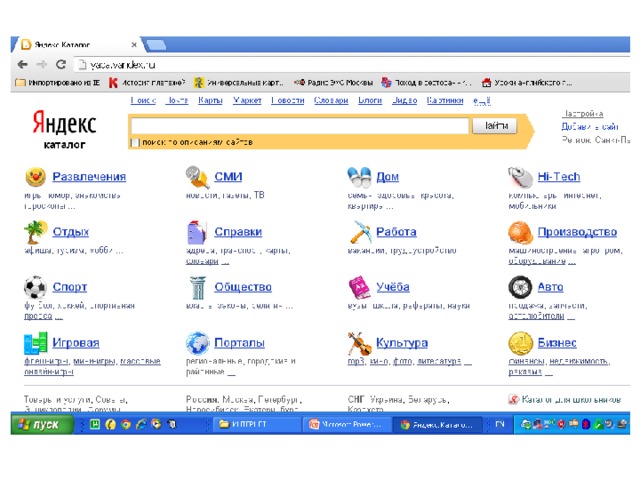Open the Карты link in top navigation
Viewport: 640px width, 480px height.
point(210,101)
